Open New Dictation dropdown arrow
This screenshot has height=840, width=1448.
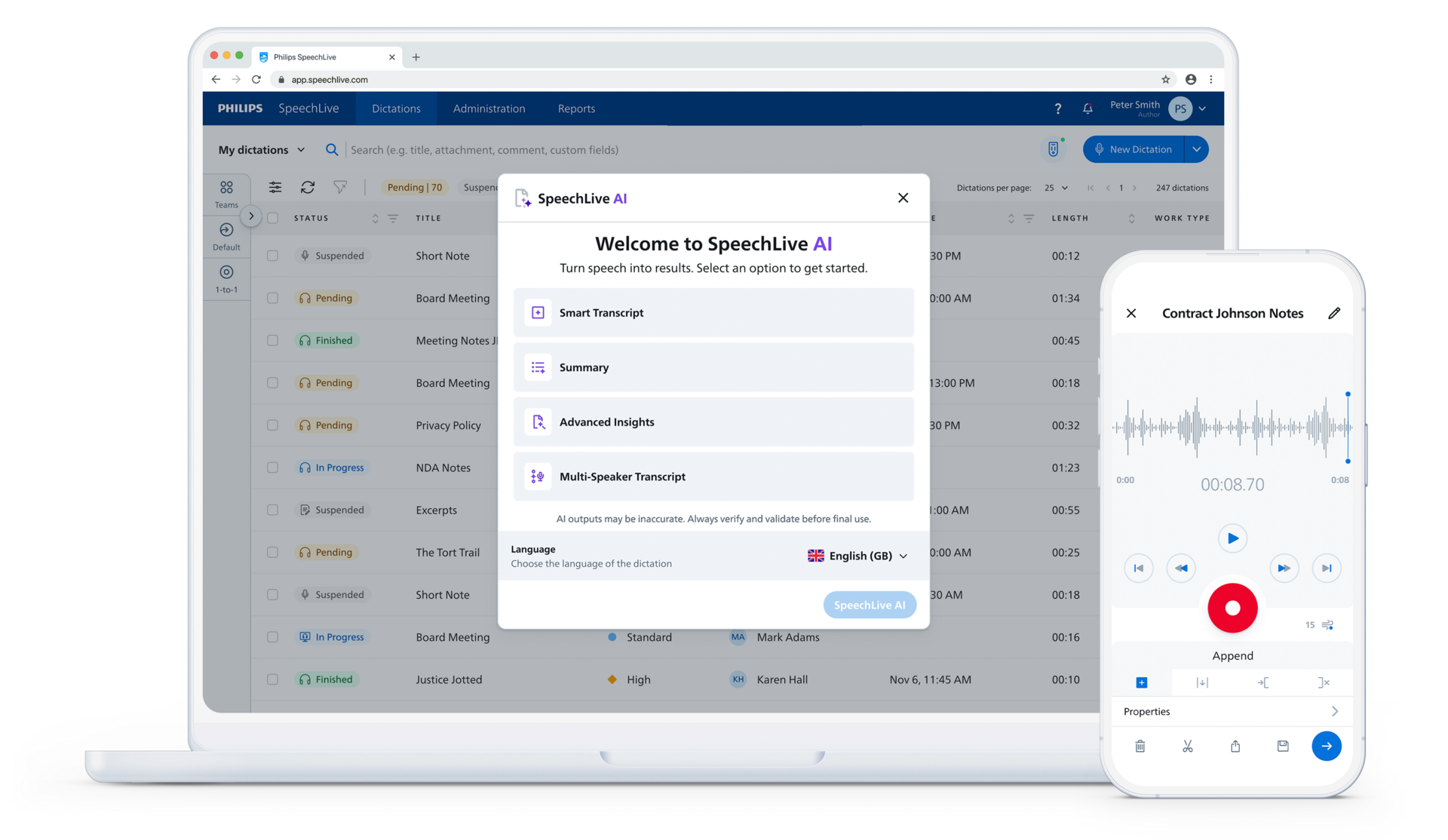pos(1197,149)
